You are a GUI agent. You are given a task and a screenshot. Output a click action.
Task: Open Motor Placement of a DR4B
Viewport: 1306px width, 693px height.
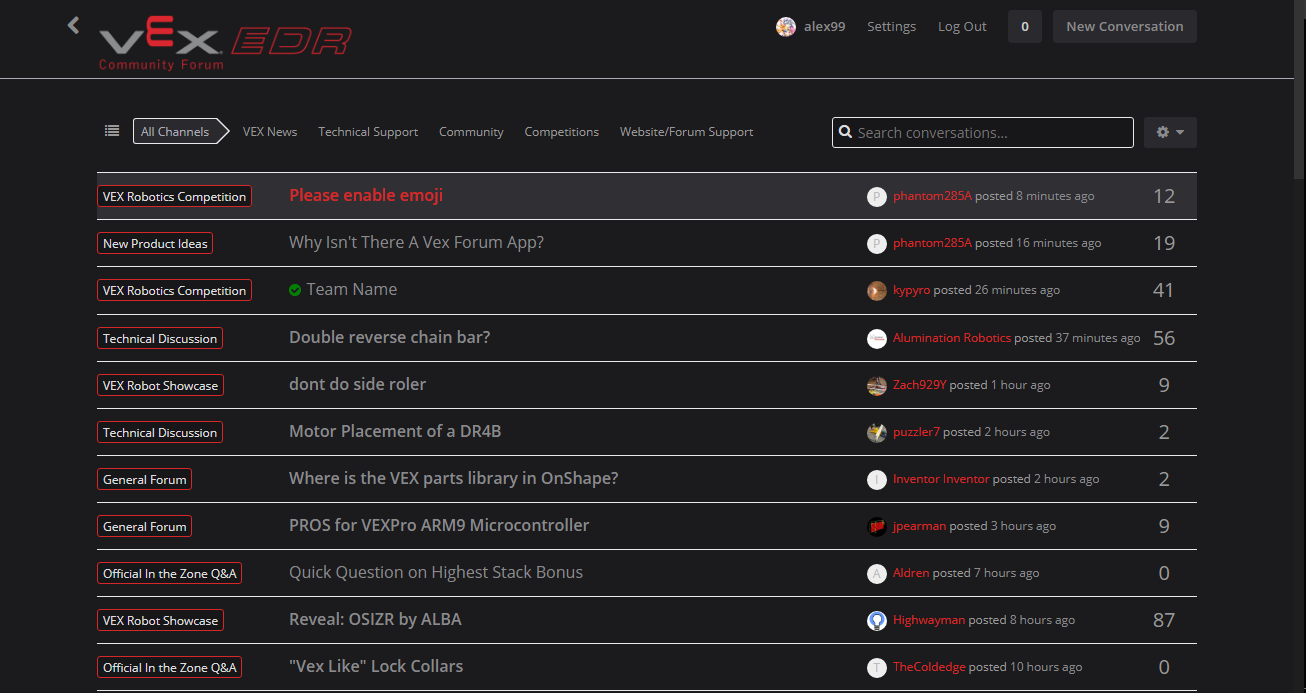tap(395, 432)
